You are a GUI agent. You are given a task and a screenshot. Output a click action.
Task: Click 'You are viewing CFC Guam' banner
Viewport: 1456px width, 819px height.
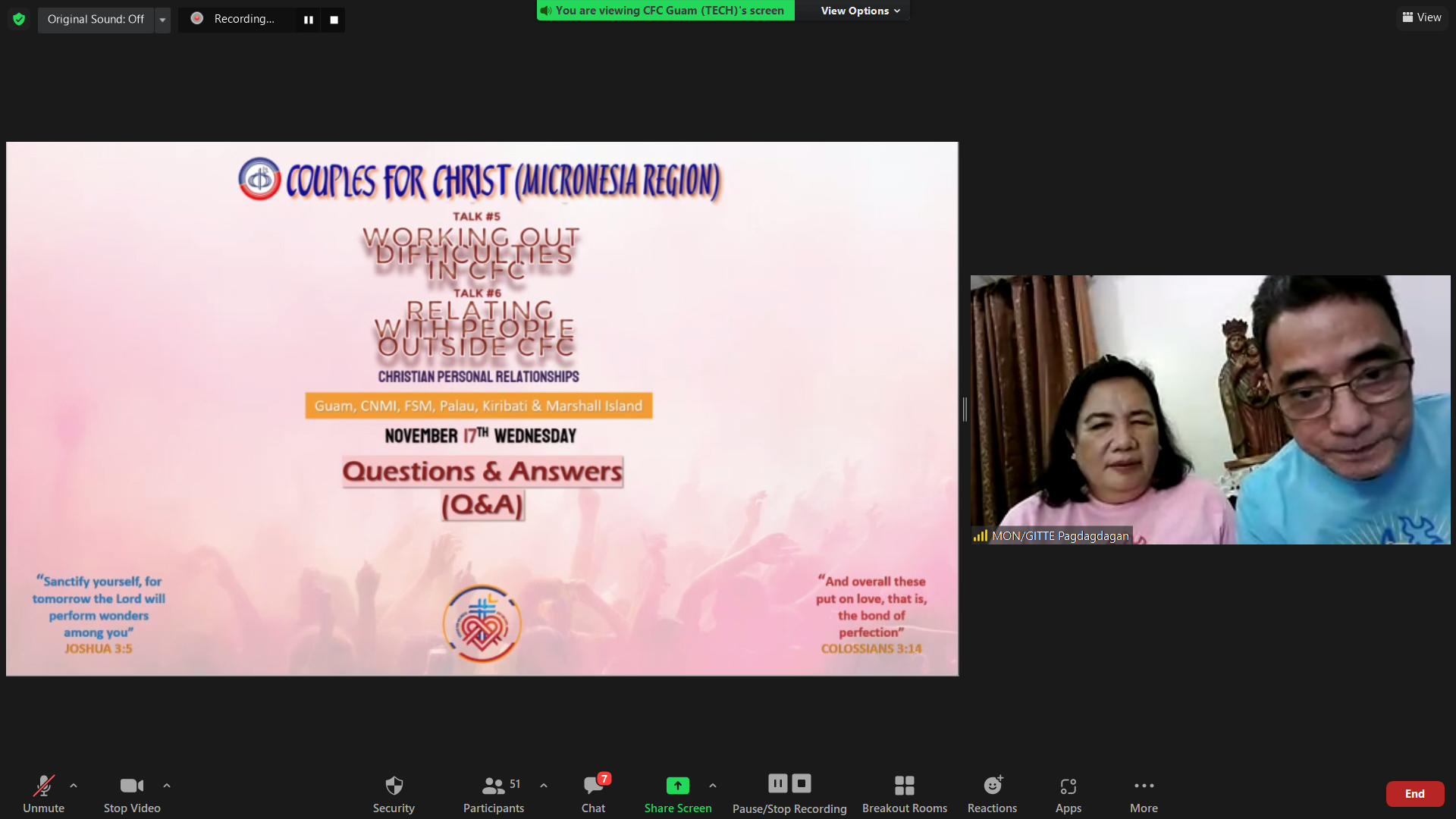(666, 11)
